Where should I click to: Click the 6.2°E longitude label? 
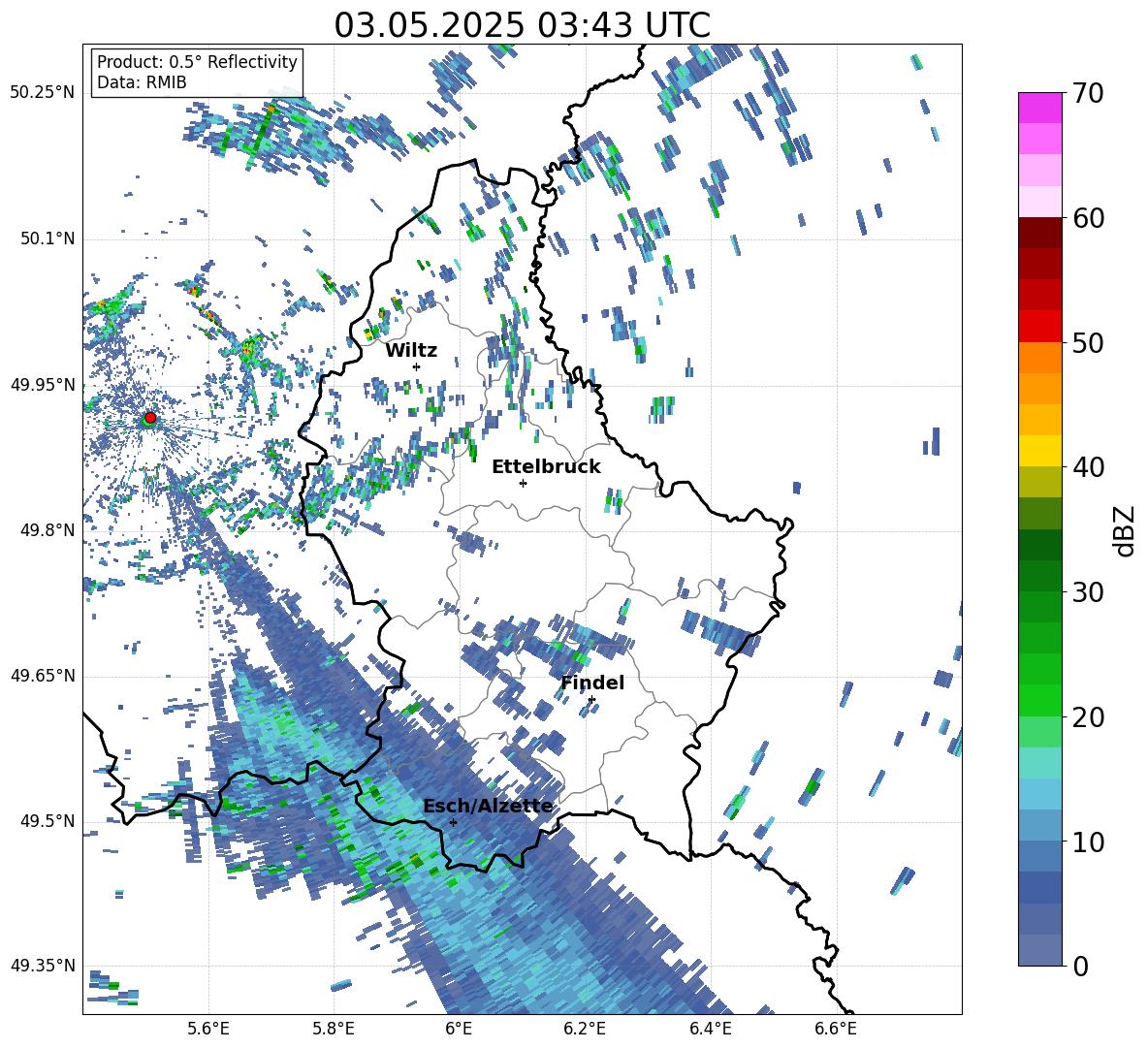point(585,1029)
